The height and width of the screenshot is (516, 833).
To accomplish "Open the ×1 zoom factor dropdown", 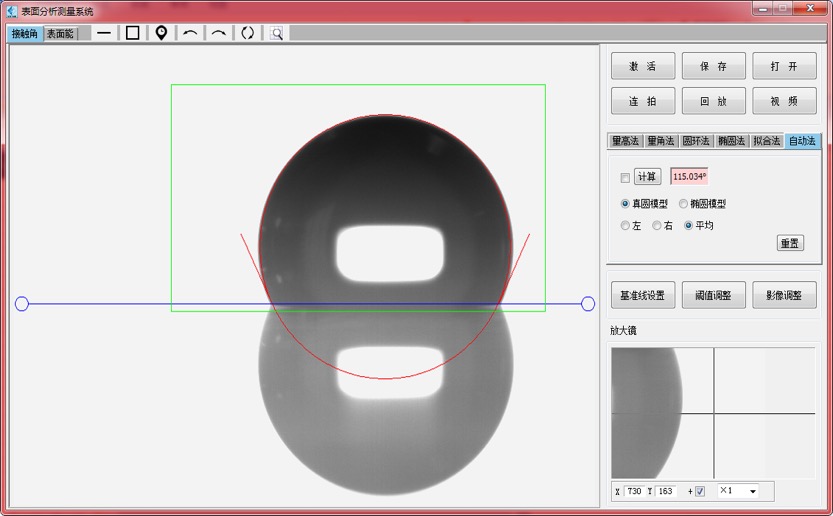I will (738, 491).
